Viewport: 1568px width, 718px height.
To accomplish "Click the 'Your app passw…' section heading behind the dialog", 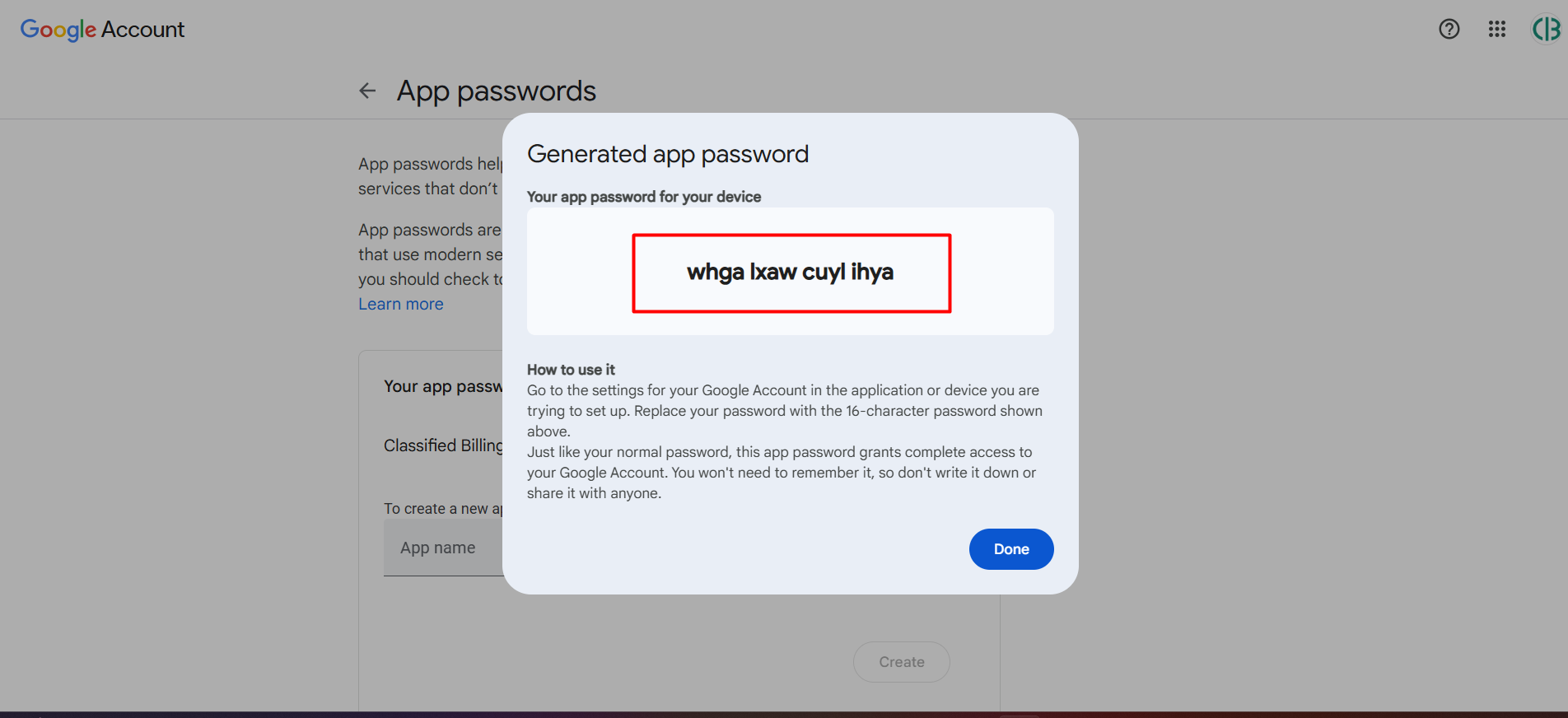I will point(443,386).
